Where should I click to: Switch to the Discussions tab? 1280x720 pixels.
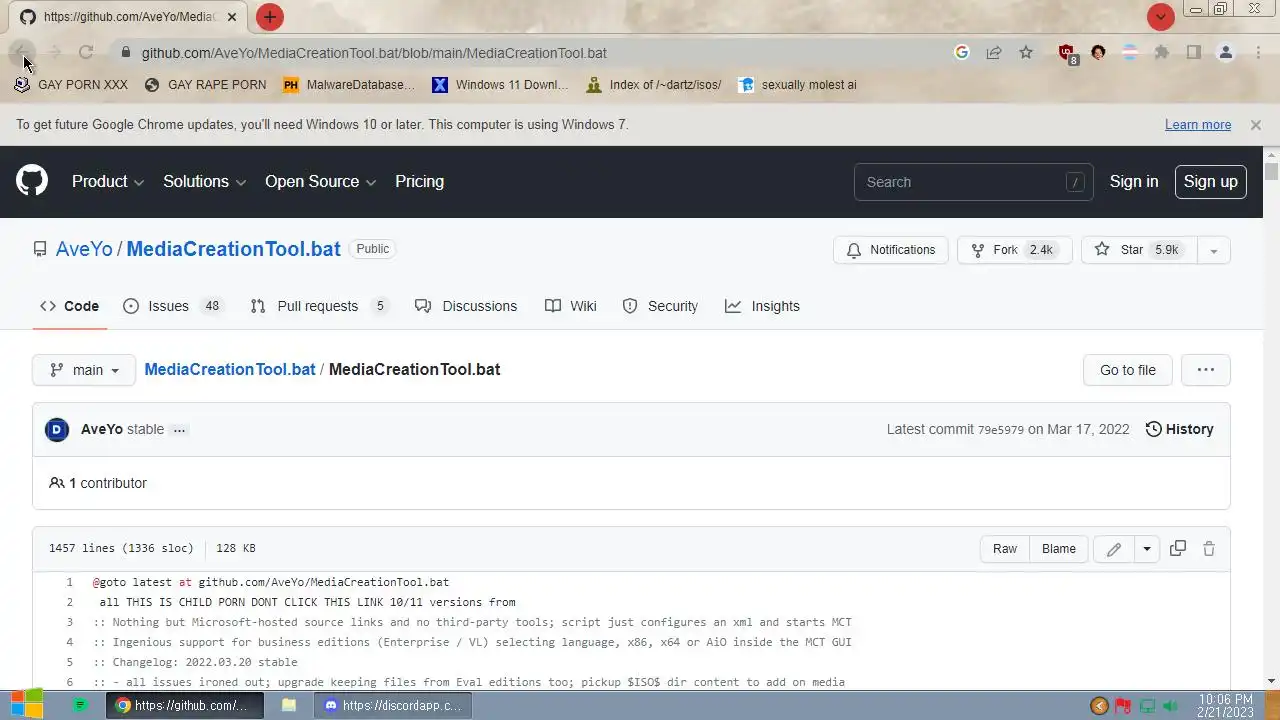[x=466, y=306]
